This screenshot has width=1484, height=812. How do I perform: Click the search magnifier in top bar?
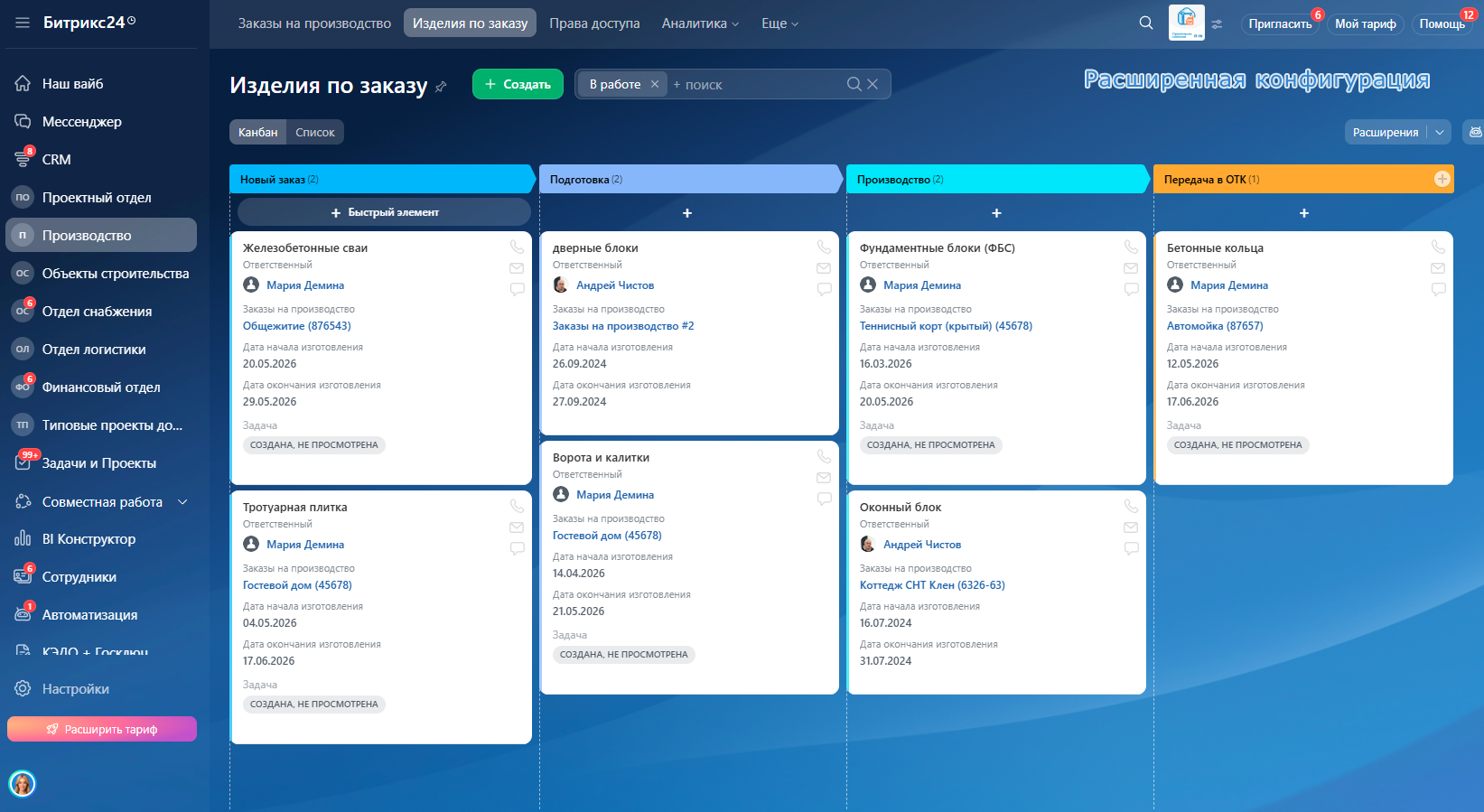coord(1146,23)
